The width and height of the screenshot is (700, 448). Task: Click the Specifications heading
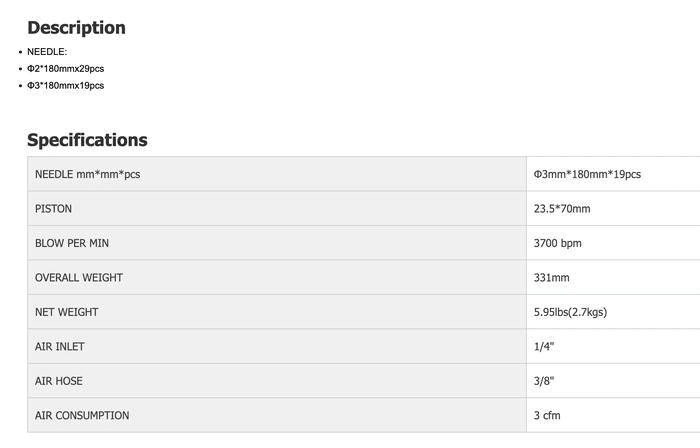click(87, 140)
